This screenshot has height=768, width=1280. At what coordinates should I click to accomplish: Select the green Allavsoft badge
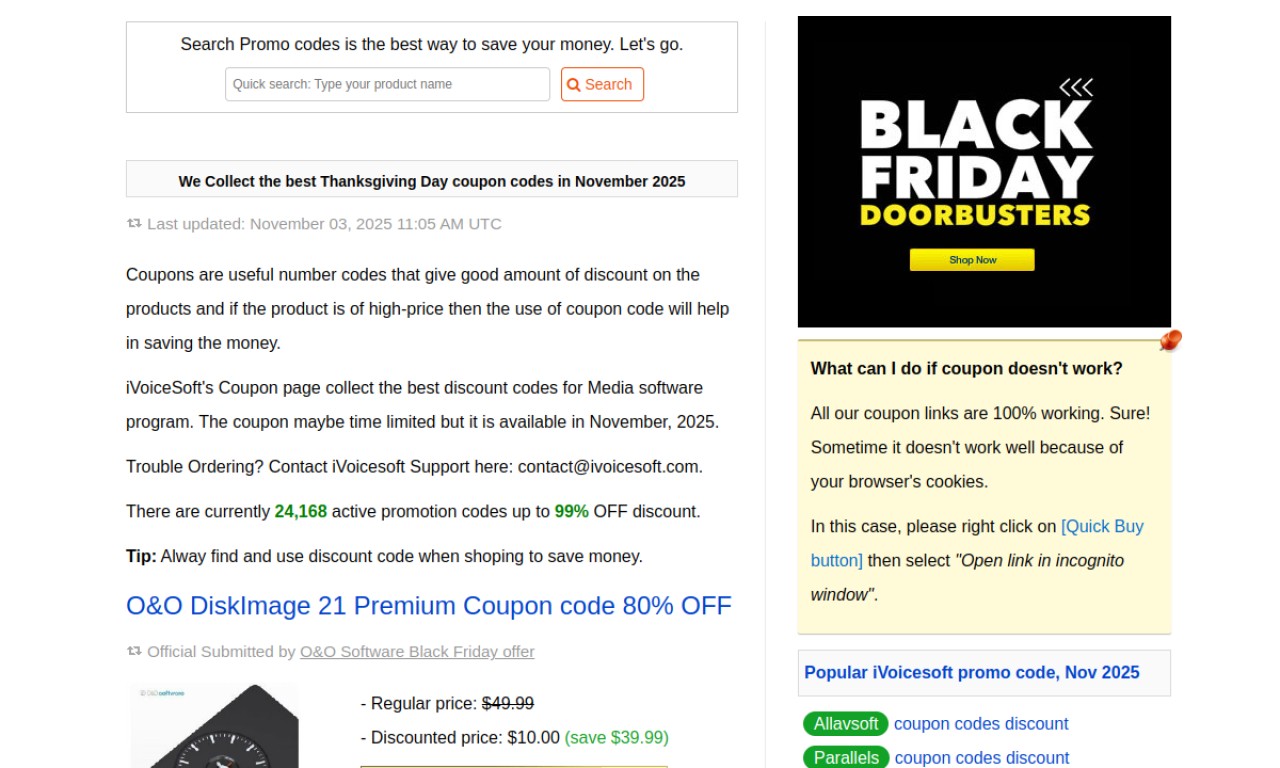click(845, 723)
